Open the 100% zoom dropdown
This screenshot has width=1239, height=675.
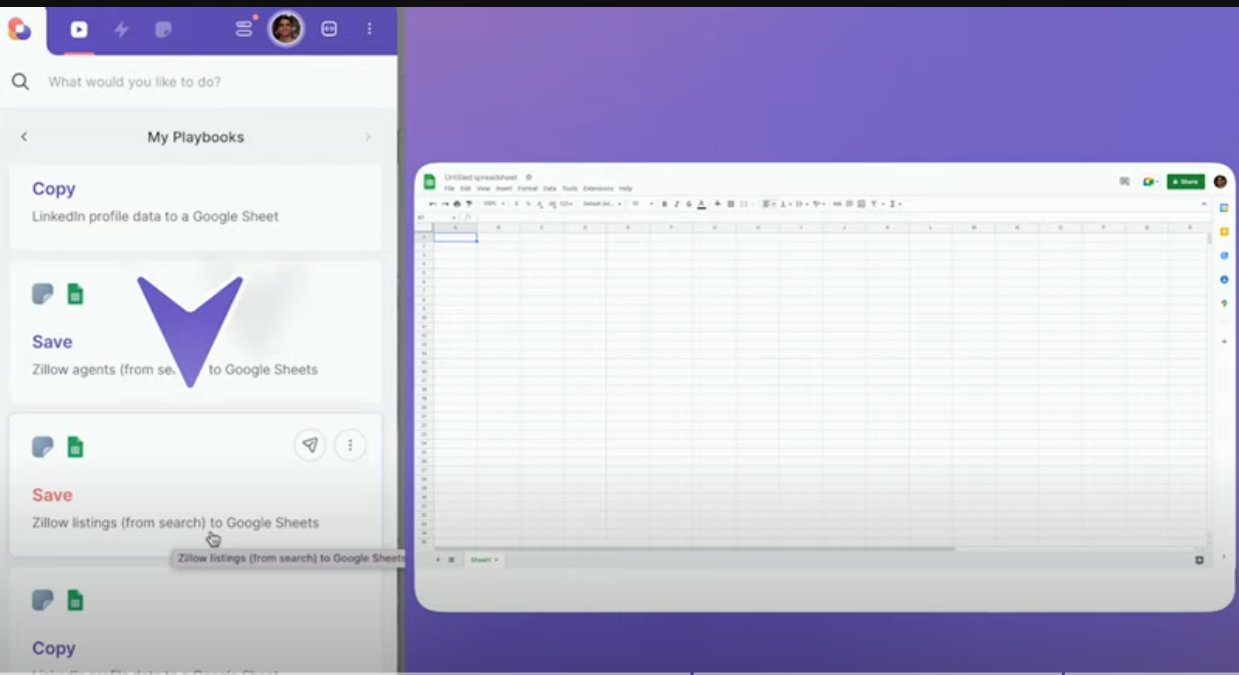[495, 204]
